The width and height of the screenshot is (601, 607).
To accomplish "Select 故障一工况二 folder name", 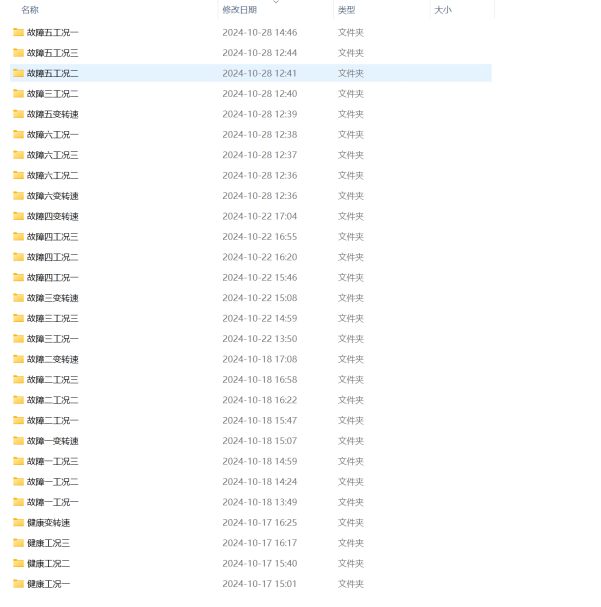I will 52,481.
